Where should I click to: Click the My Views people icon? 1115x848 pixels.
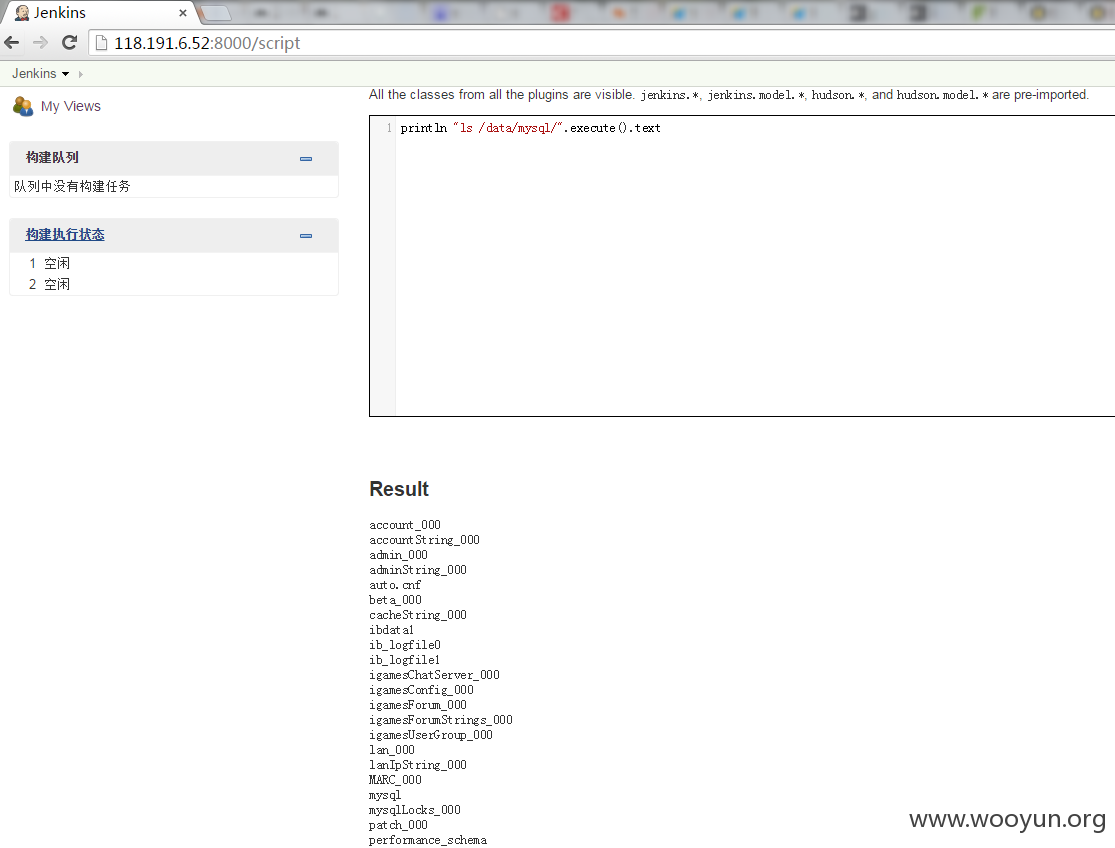(23, 107)
